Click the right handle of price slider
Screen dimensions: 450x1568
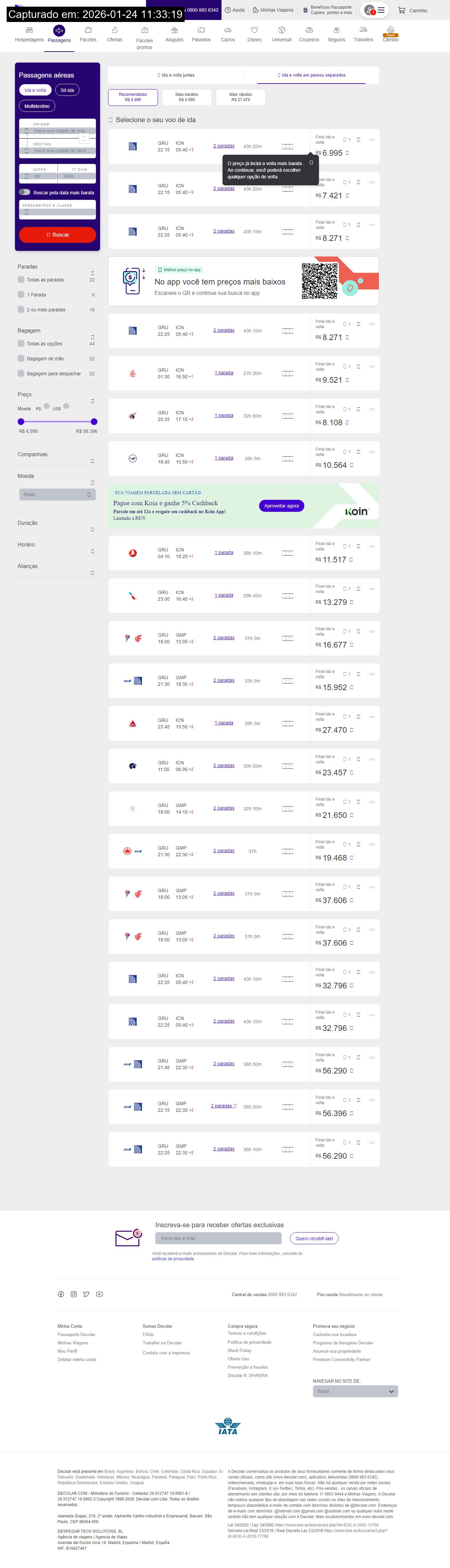pyautogui.click(x=94, y=421)
